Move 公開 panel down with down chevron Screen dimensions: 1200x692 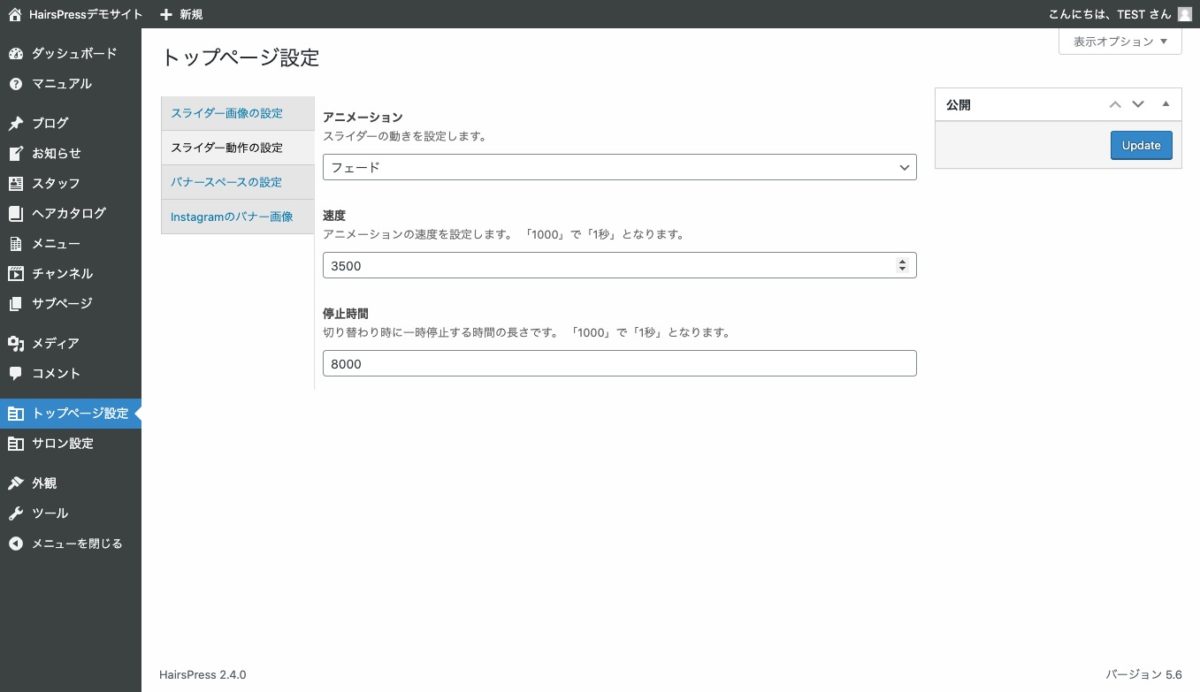click(x=1138, y=104)
